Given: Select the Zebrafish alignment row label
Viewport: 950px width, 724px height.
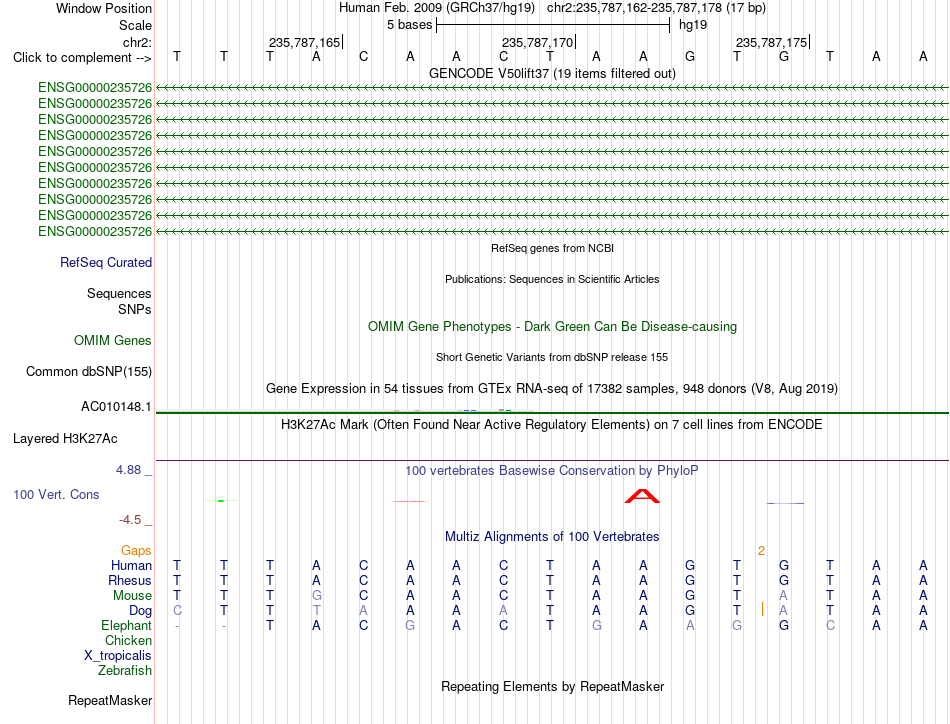Looking at the screenshot, I should 125,671.
